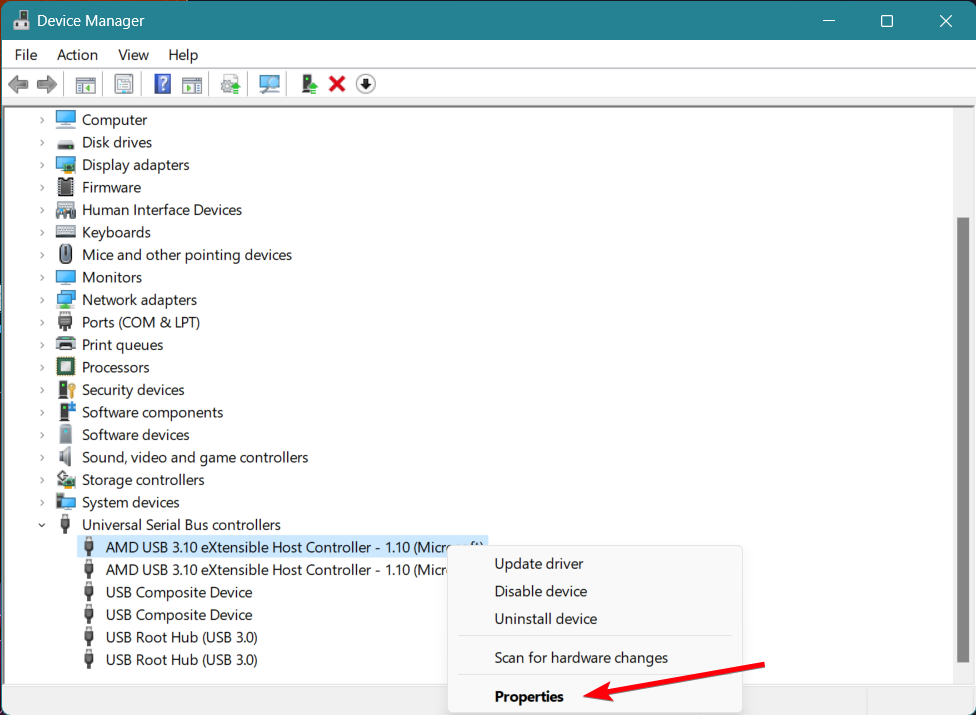
Task: Open the File menu
Action: point(26,55)
